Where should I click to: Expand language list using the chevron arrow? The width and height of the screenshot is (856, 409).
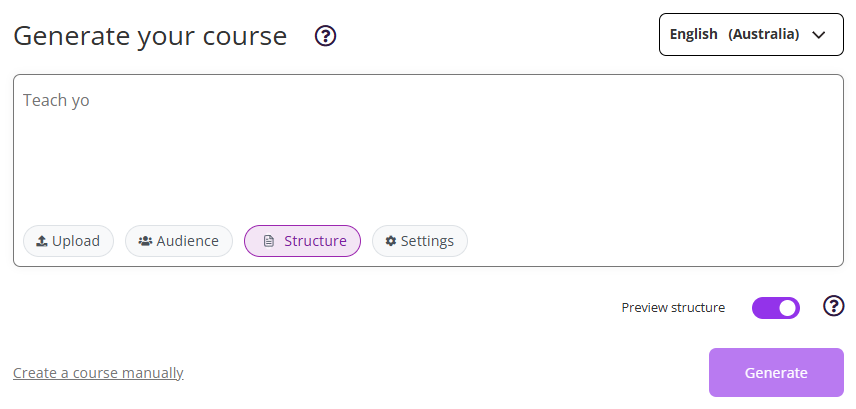[820, 34]
